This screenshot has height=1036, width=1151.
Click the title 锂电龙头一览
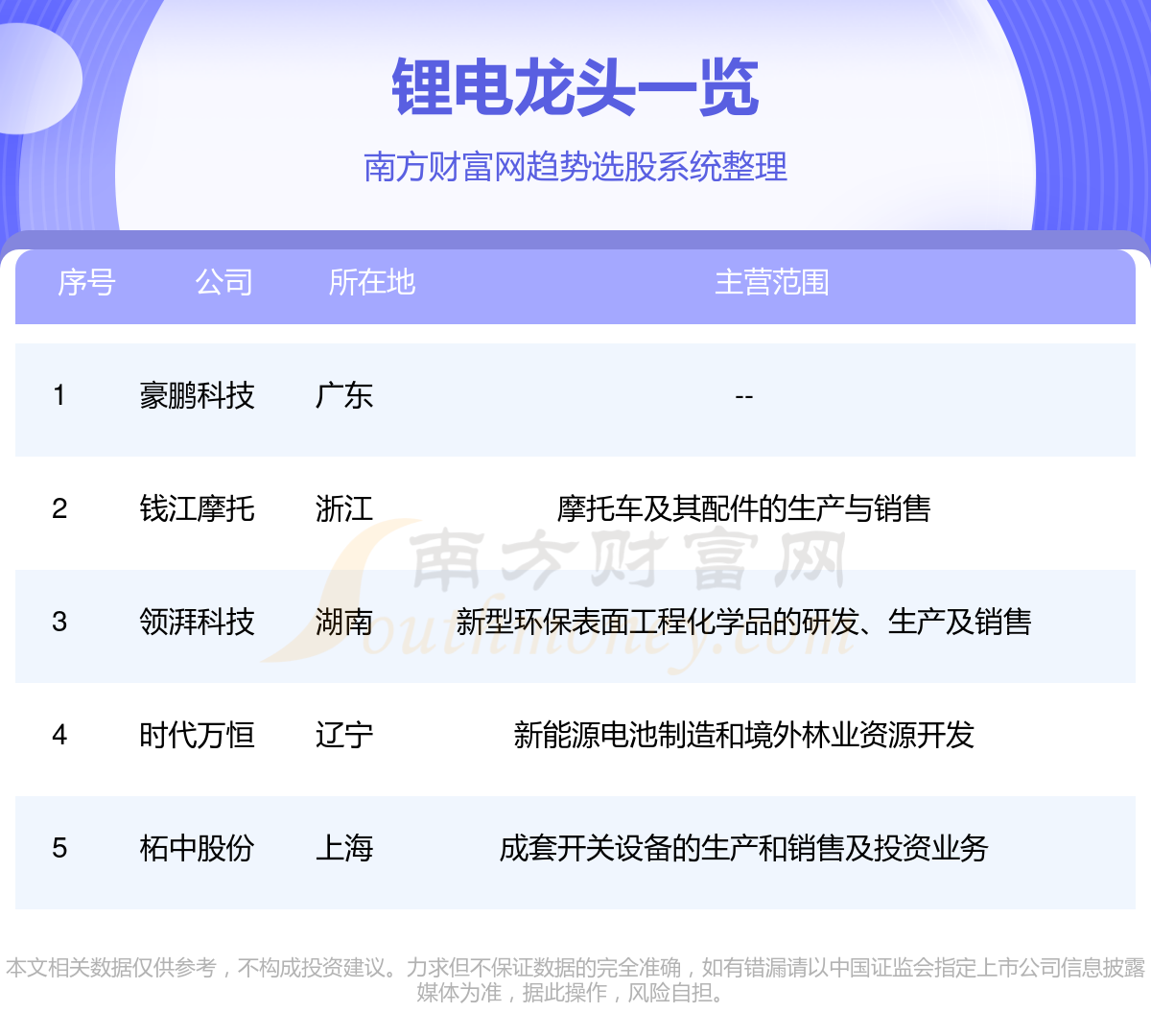(575, 87)
